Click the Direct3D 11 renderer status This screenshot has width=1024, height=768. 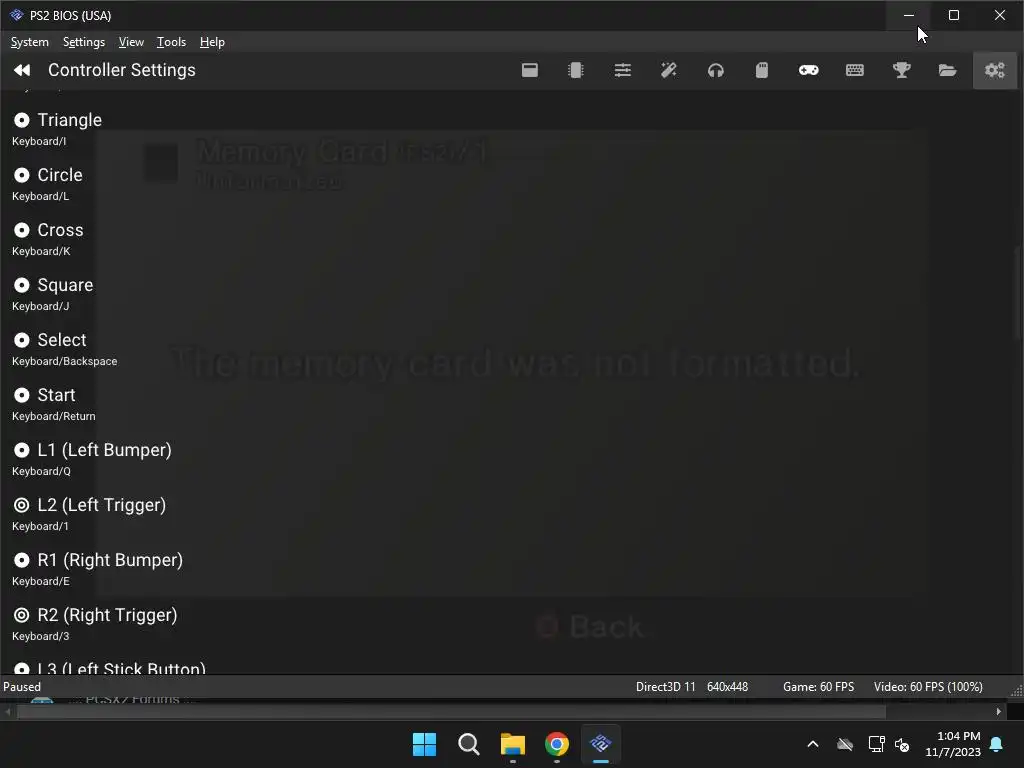coord(665,687)
